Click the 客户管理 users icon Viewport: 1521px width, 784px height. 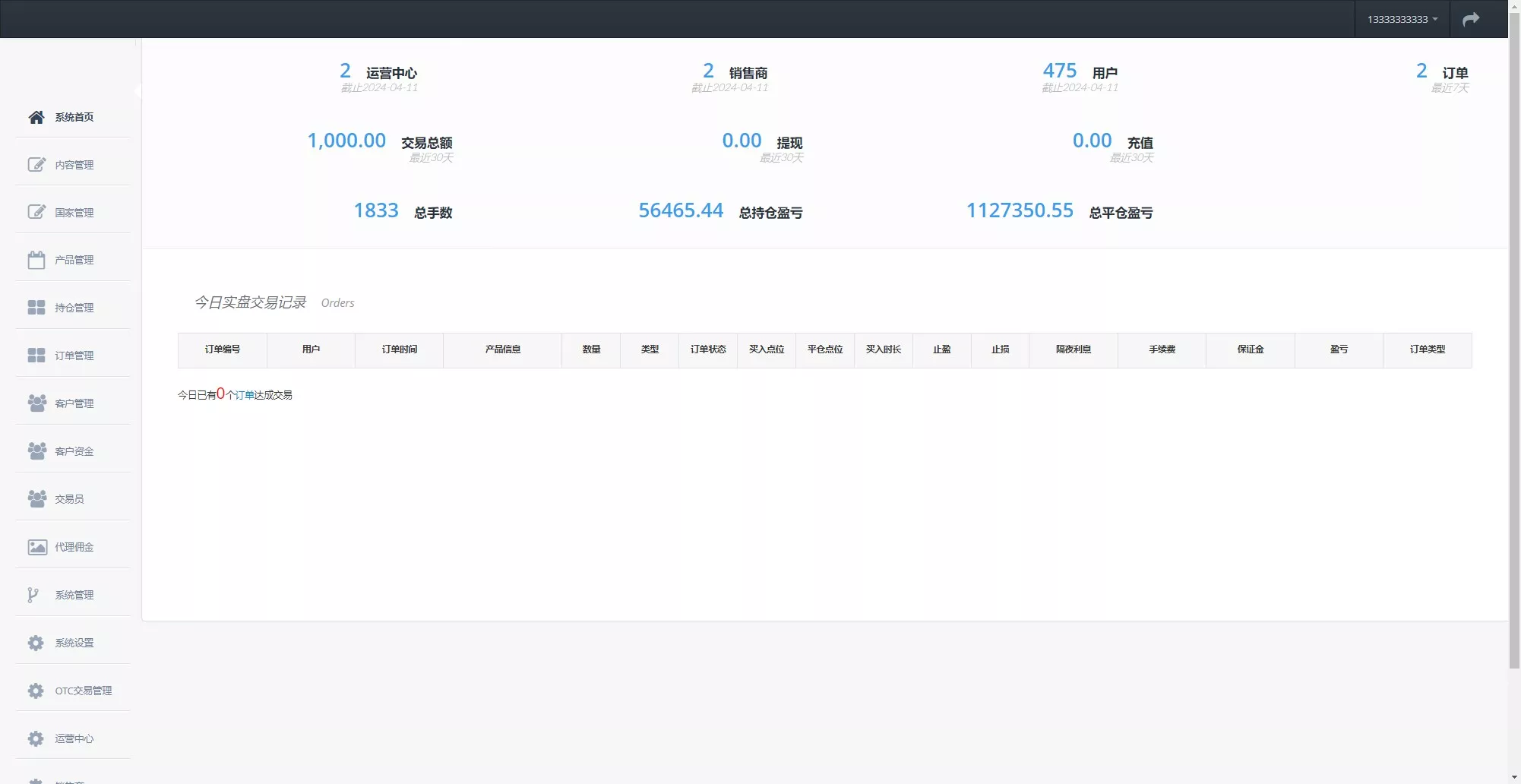pyautogui.click(x=36, y=403)
